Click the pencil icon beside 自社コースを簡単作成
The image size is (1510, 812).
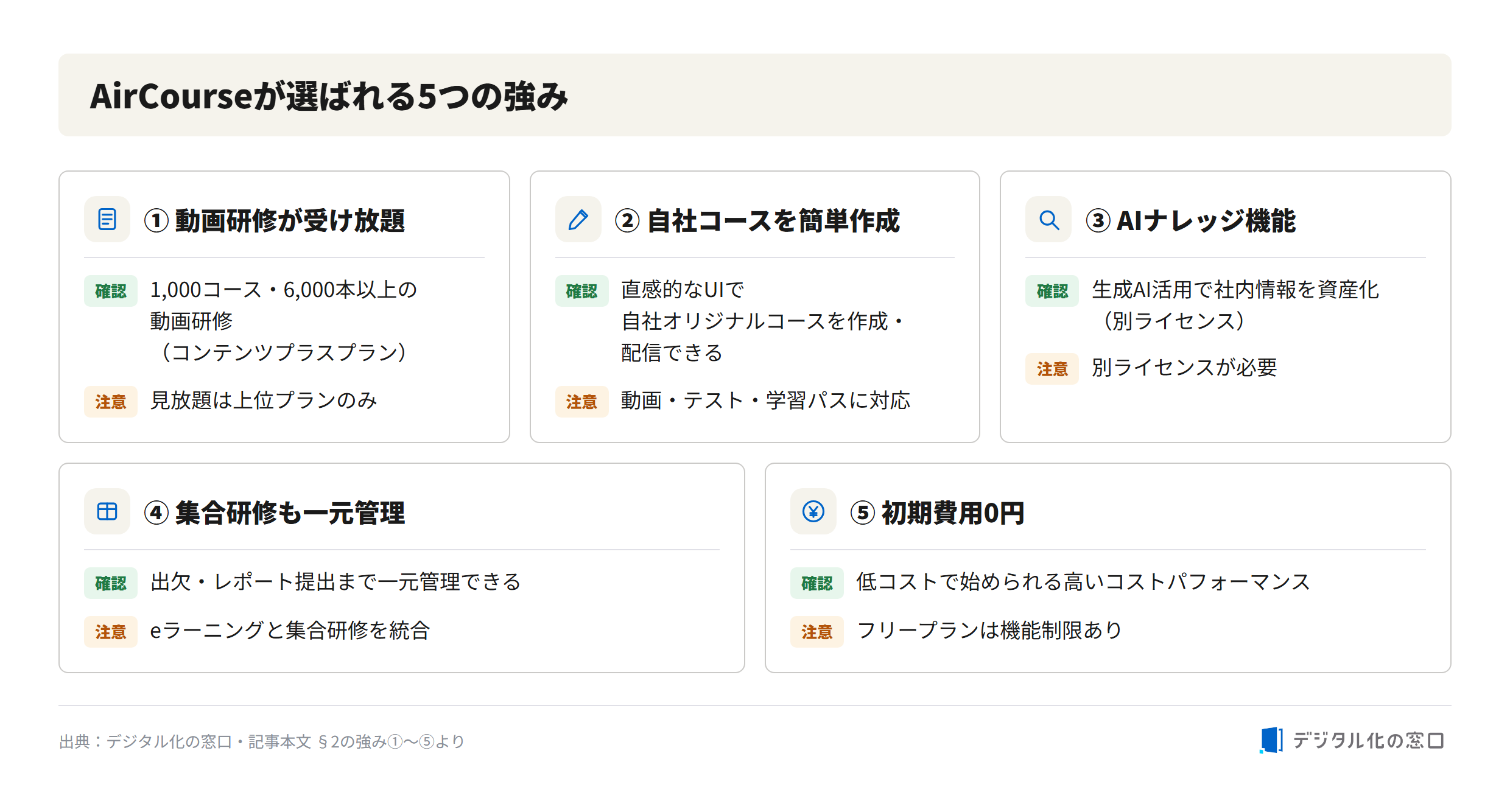pos(578,219)
